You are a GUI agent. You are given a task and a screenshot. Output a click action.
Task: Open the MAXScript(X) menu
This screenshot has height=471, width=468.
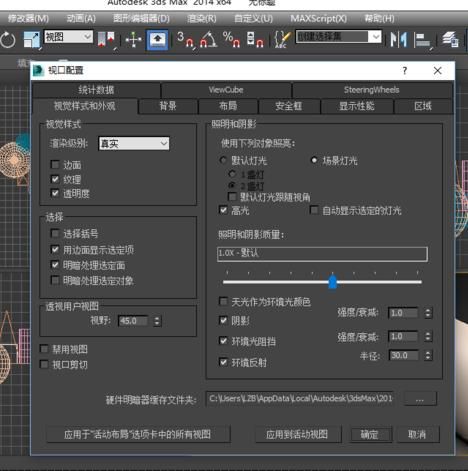[318, 18]
